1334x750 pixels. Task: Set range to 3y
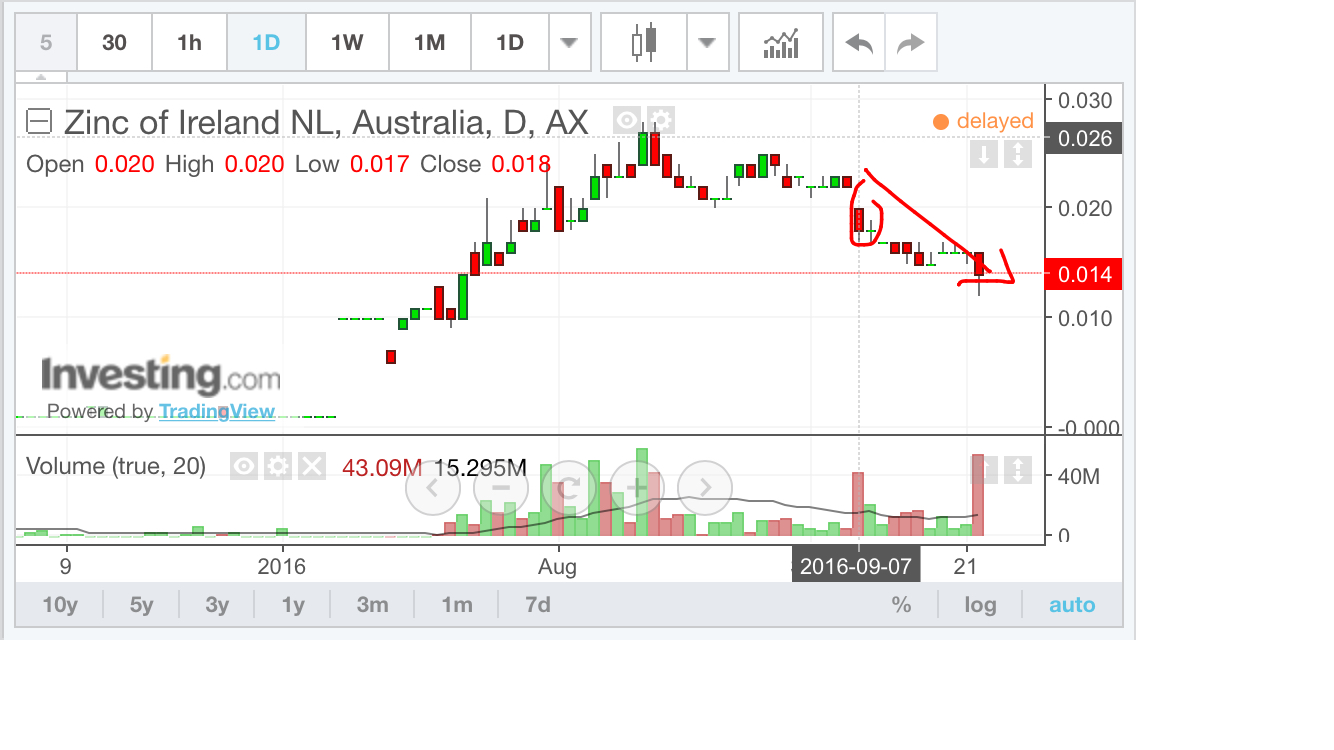217,605
